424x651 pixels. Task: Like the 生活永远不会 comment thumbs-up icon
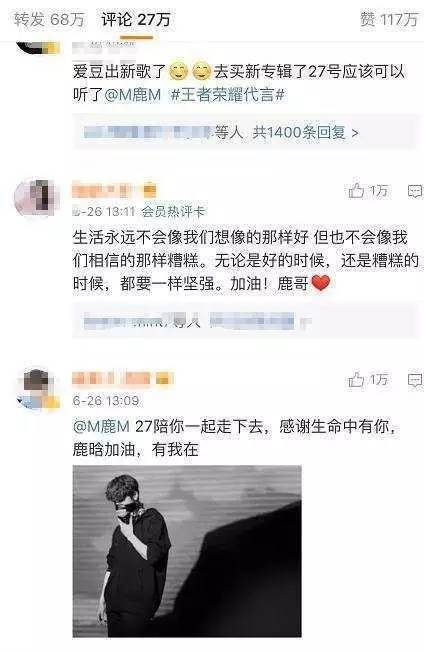point(356,191)
